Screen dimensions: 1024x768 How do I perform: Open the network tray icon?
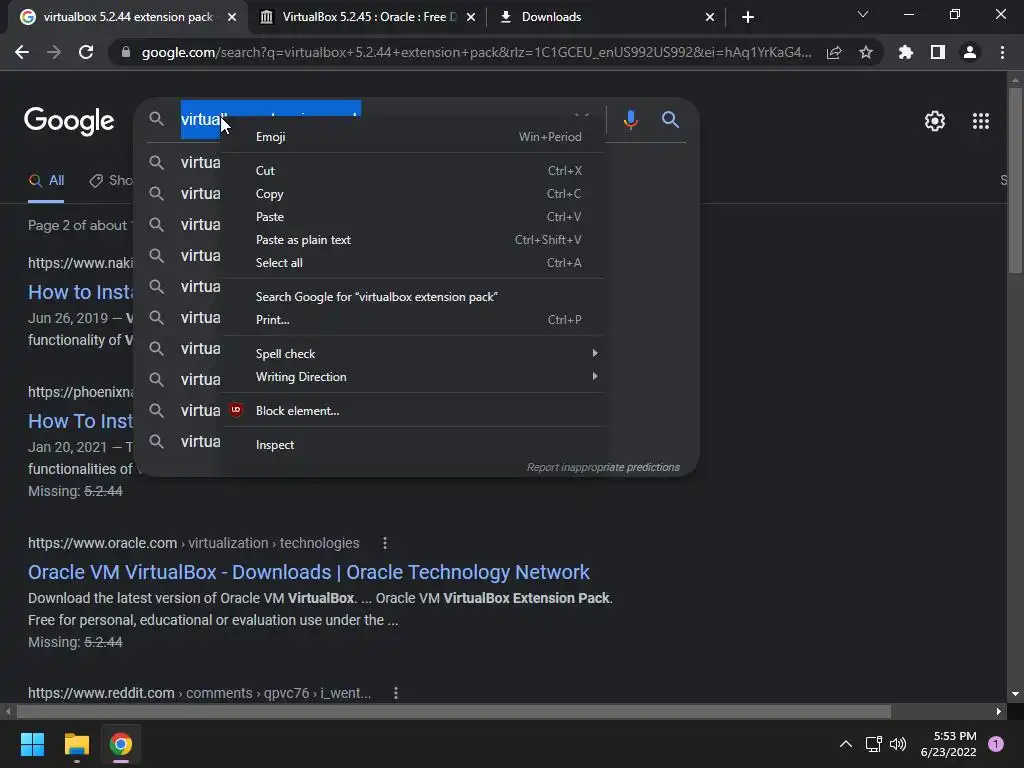(x=873, y=744)
